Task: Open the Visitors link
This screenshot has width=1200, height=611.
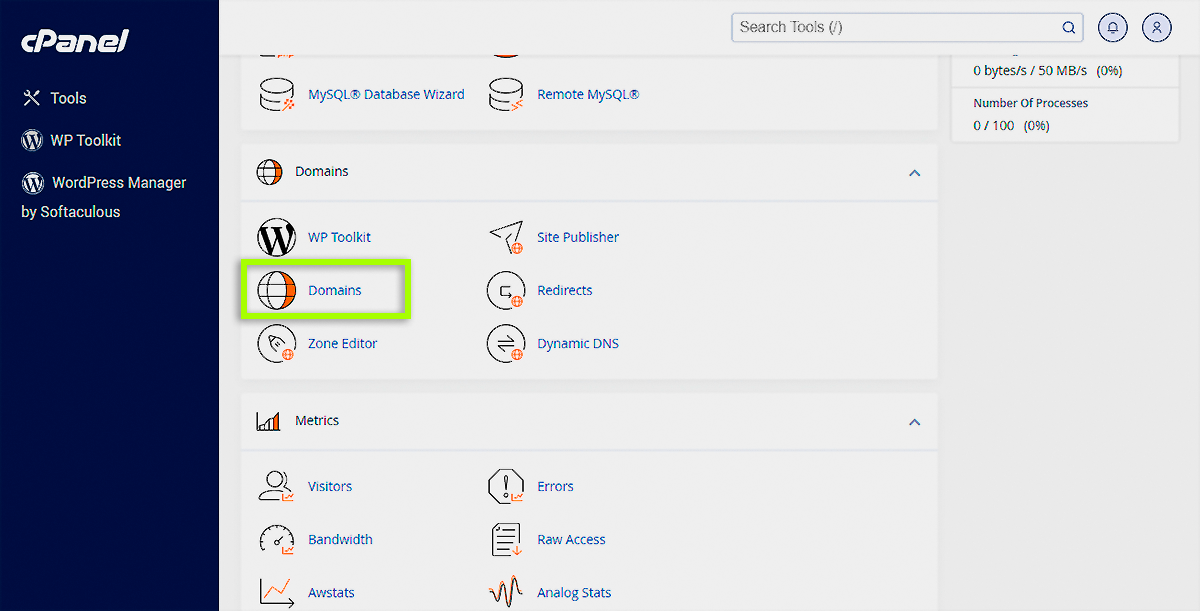Action: click(x=330, y=486)
